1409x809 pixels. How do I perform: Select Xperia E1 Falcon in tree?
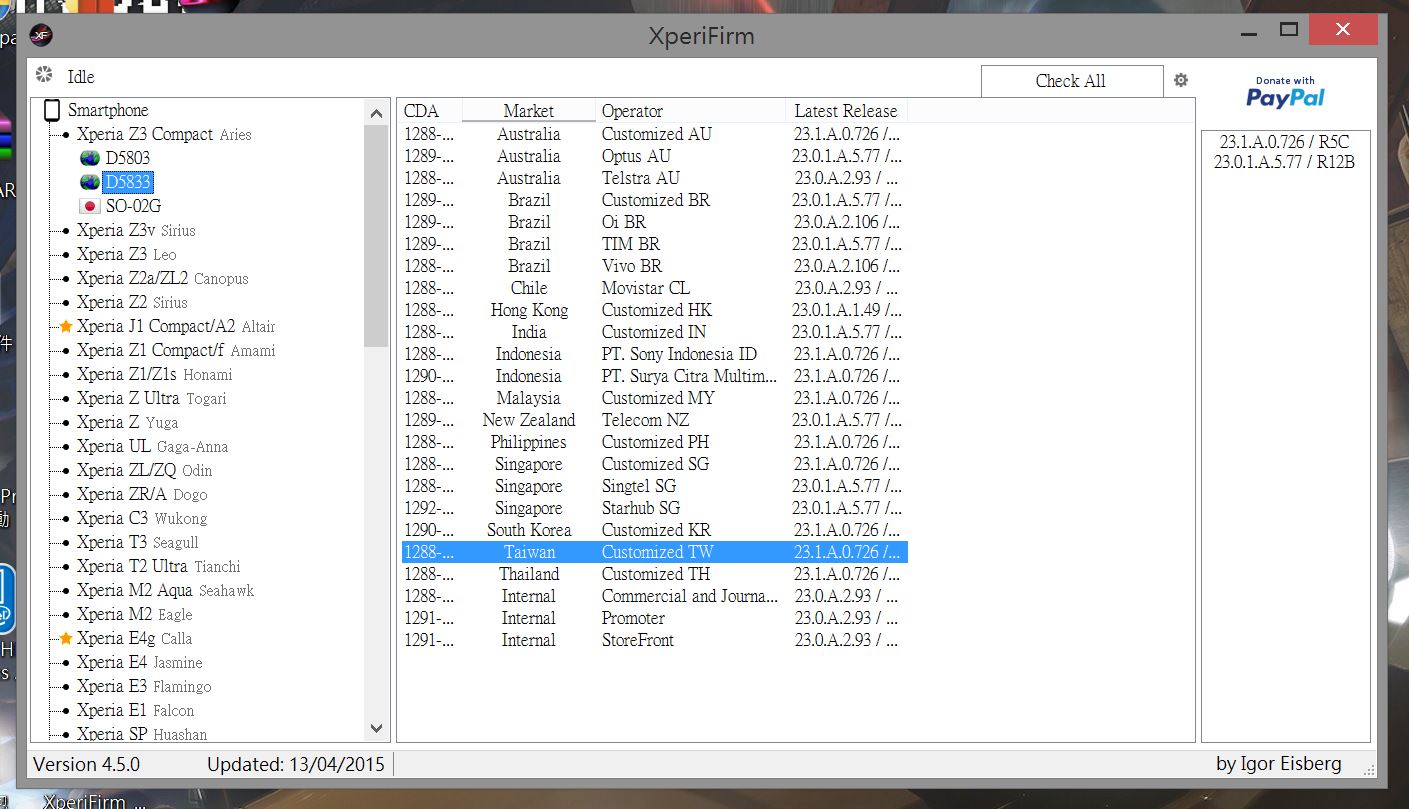coord(135,710)
